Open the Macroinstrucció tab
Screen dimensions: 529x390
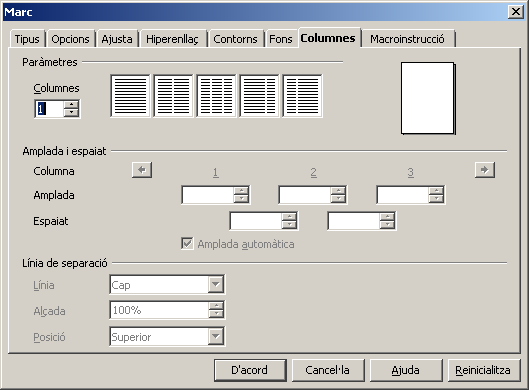pos(407,39)
